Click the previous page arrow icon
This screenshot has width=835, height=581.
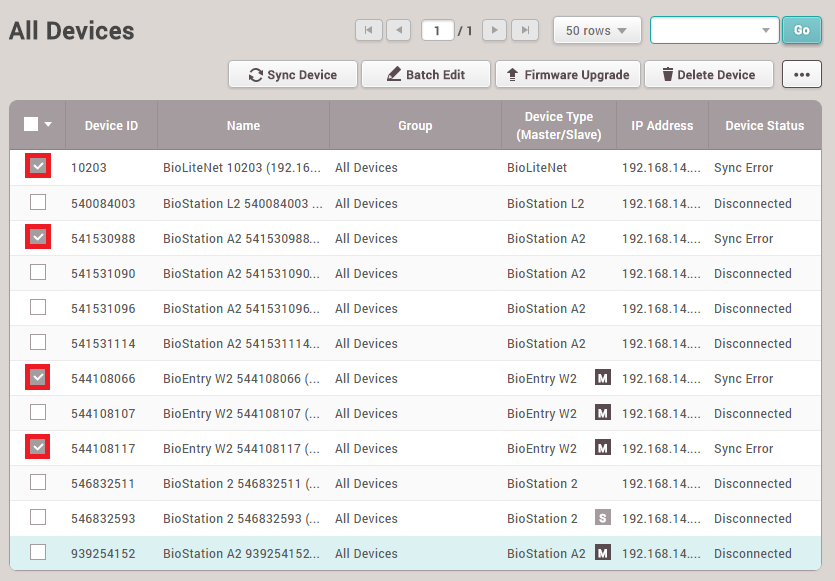(399, 30)
